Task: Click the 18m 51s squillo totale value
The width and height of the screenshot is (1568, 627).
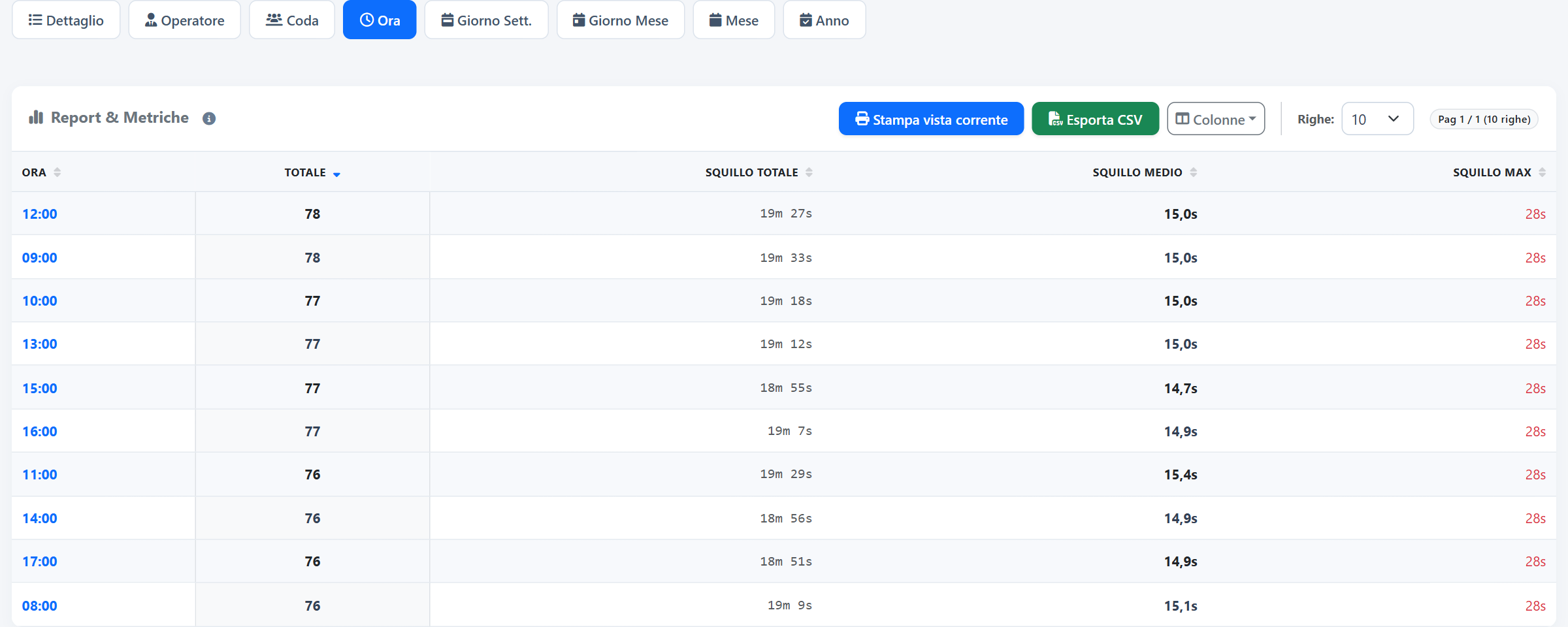Action: 786,562
